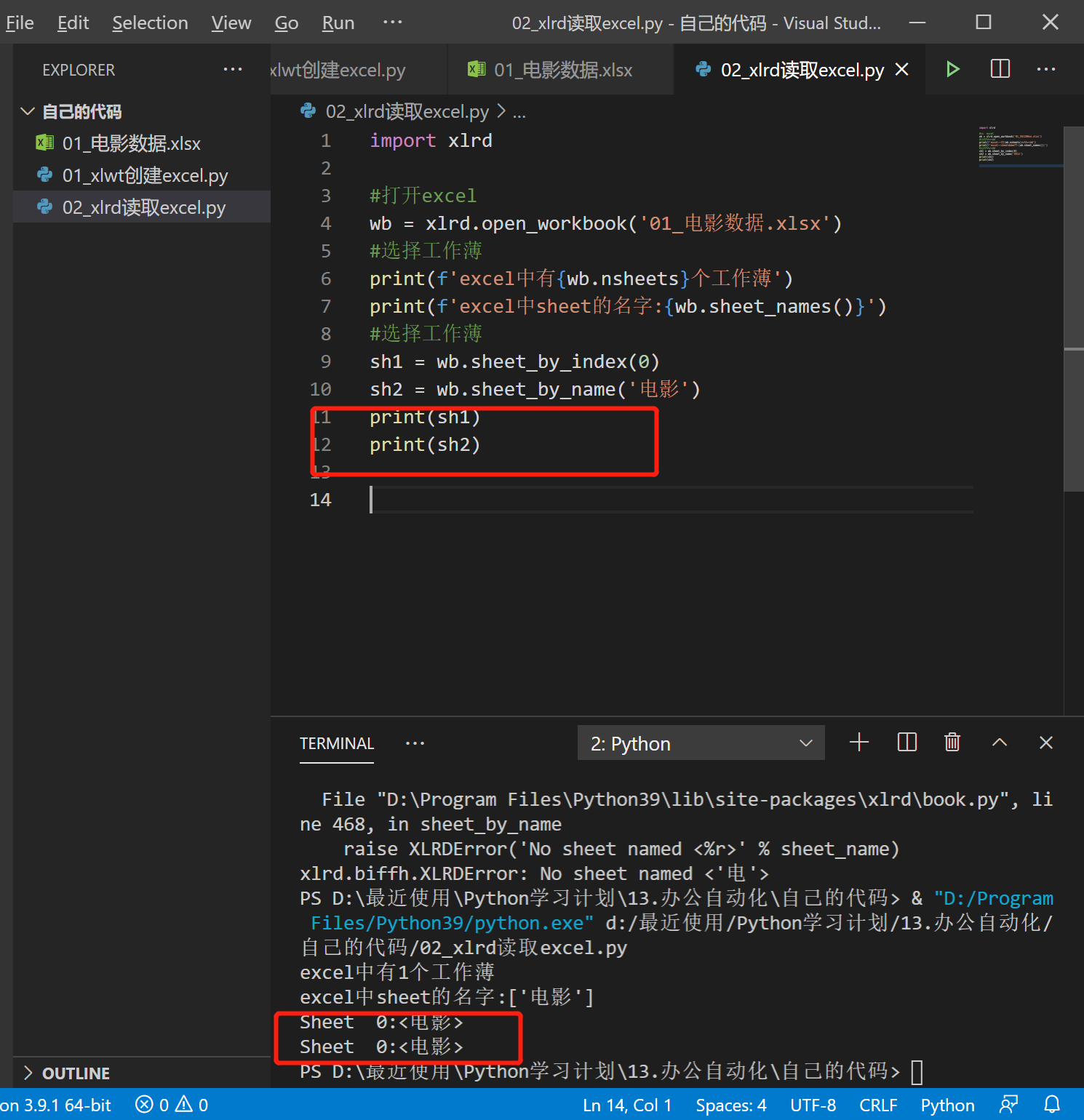The image size is (1084, 1120).
Task: Click the code minimap preview
Action: point(1019,147)
